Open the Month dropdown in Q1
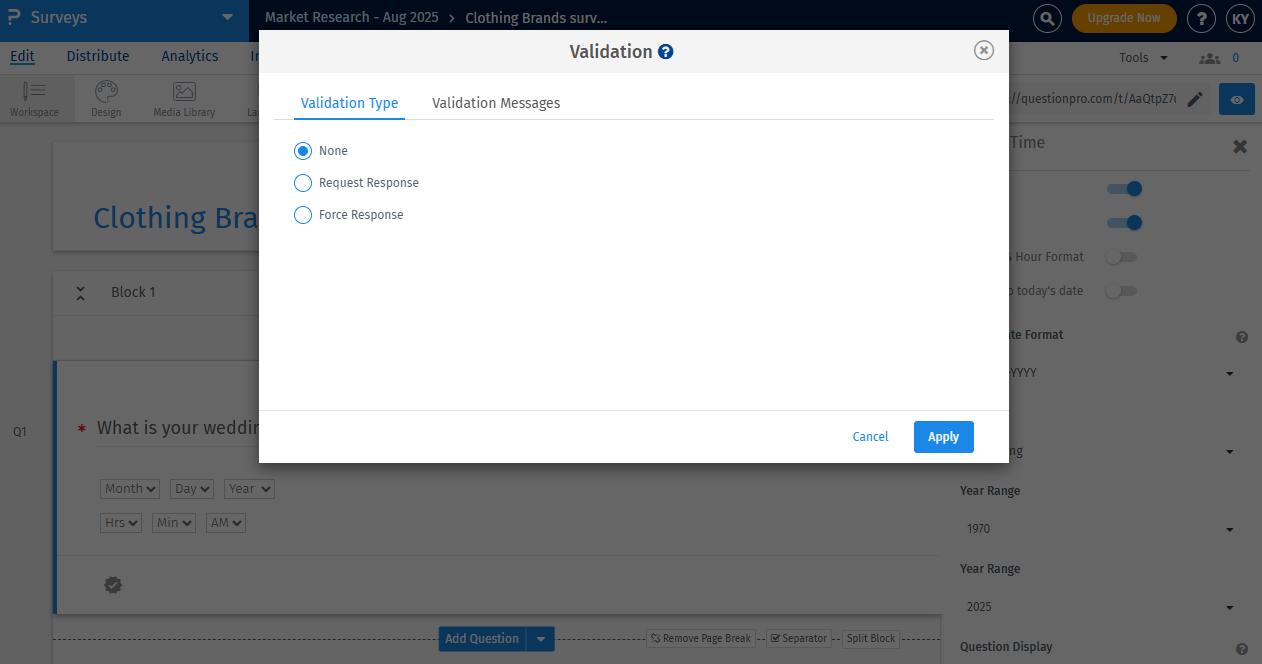 coord(129,488)
